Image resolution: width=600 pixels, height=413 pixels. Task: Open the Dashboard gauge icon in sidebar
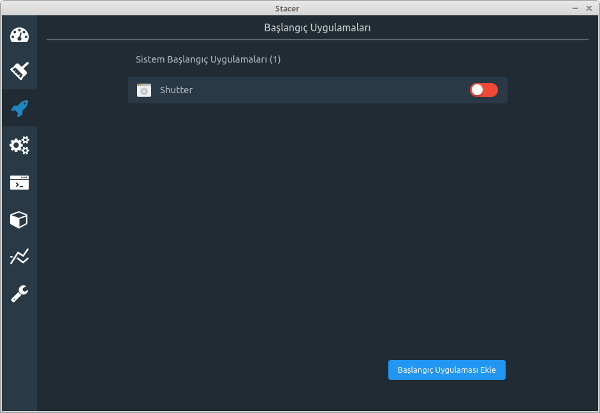(x=19, y=35)
